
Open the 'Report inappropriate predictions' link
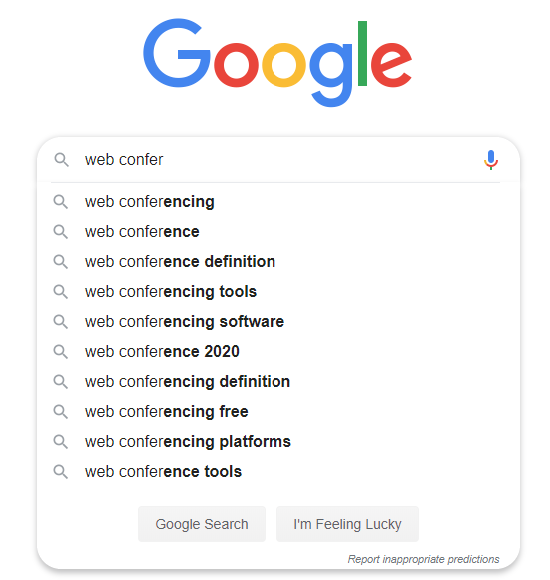[x=424, y=559]
